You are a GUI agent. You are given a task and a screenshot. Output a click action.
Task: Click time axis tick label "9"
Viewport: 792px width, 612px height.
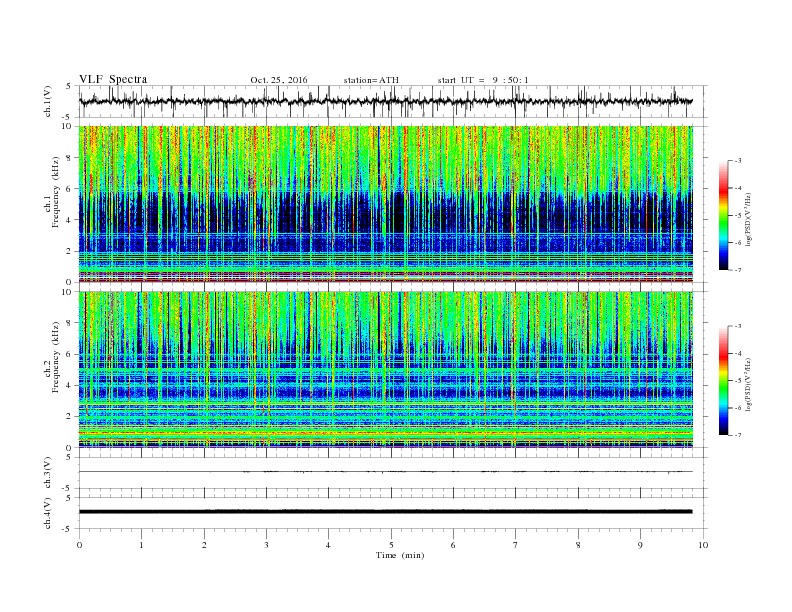[x=640, y=545]
